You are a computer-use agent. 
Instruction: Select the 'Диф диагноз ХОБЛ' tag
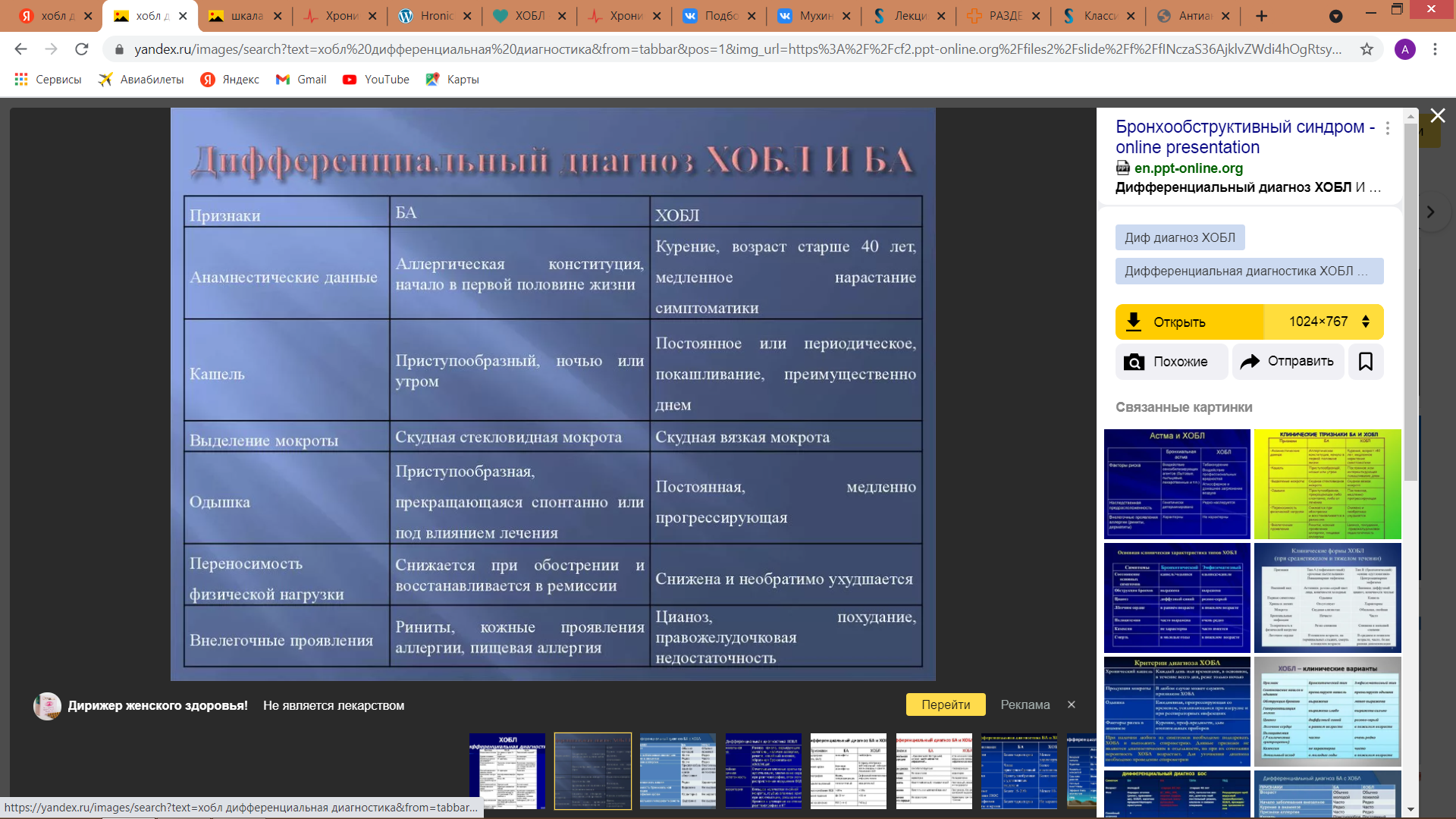click(x=1179, y=237)
